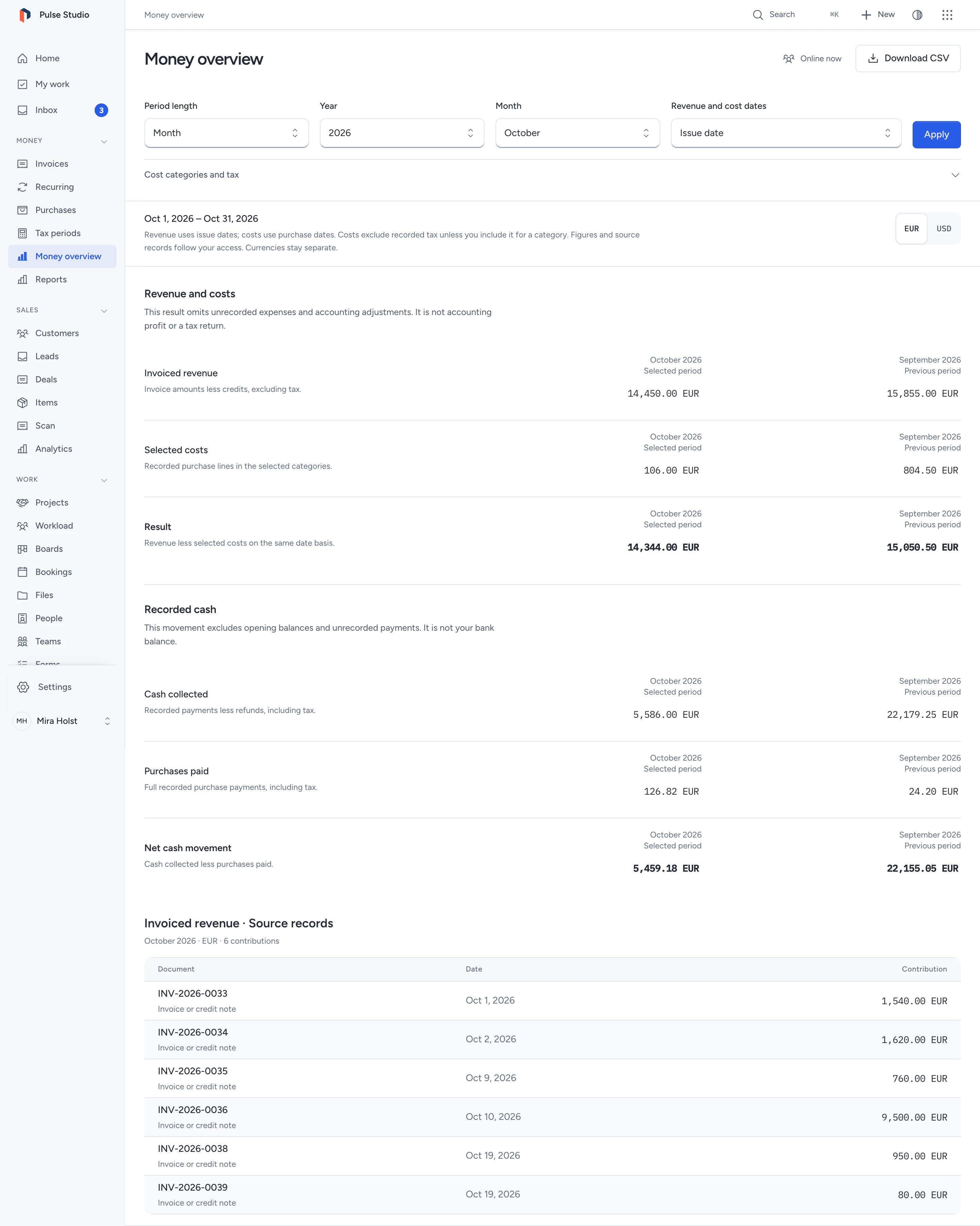Collapse the MONEY sidebar section

[x=104, y=141]
